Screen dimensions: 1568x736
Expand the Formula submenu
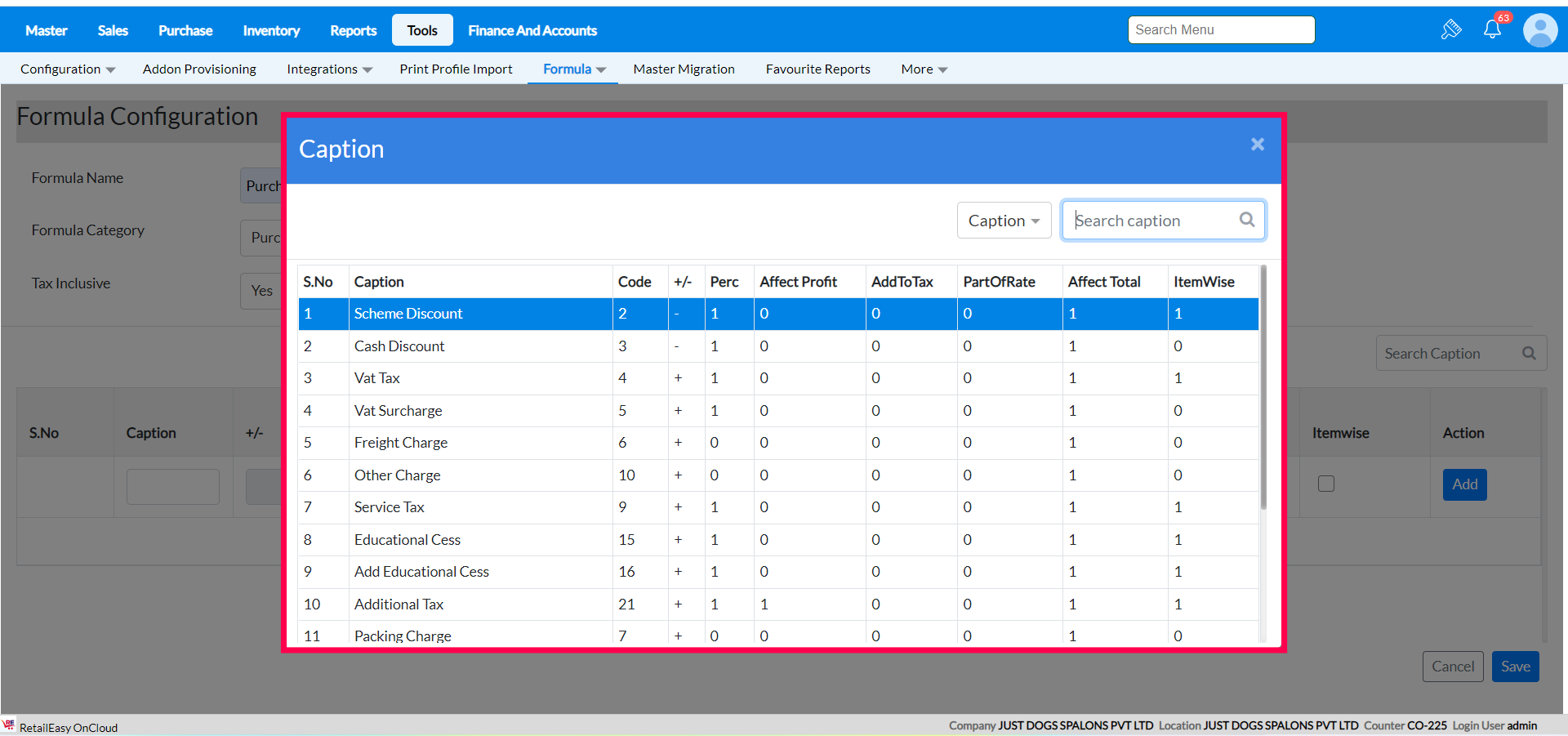click(574, 69)
